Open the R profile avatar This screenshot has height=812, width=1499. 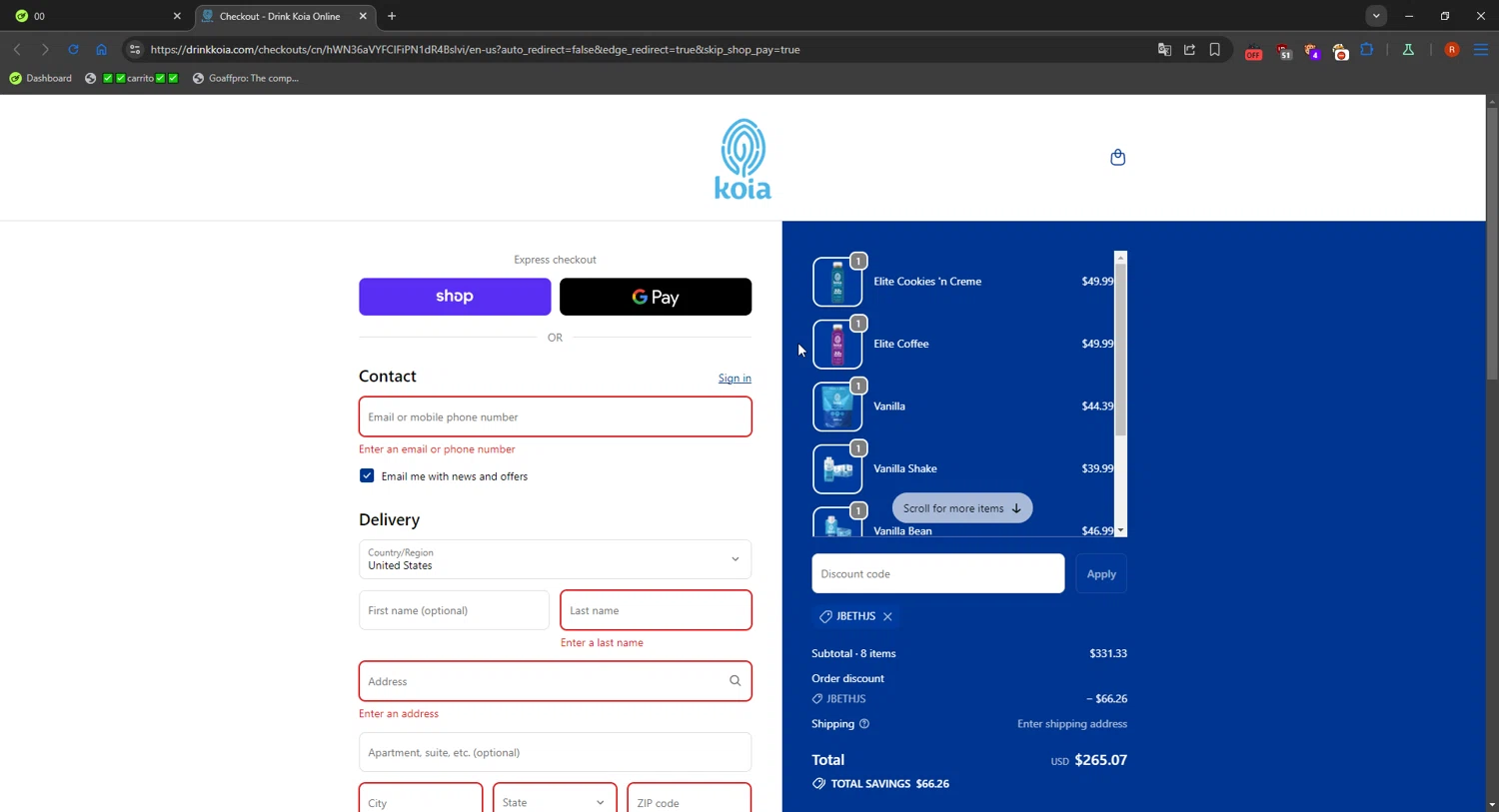pos(1452,49)
